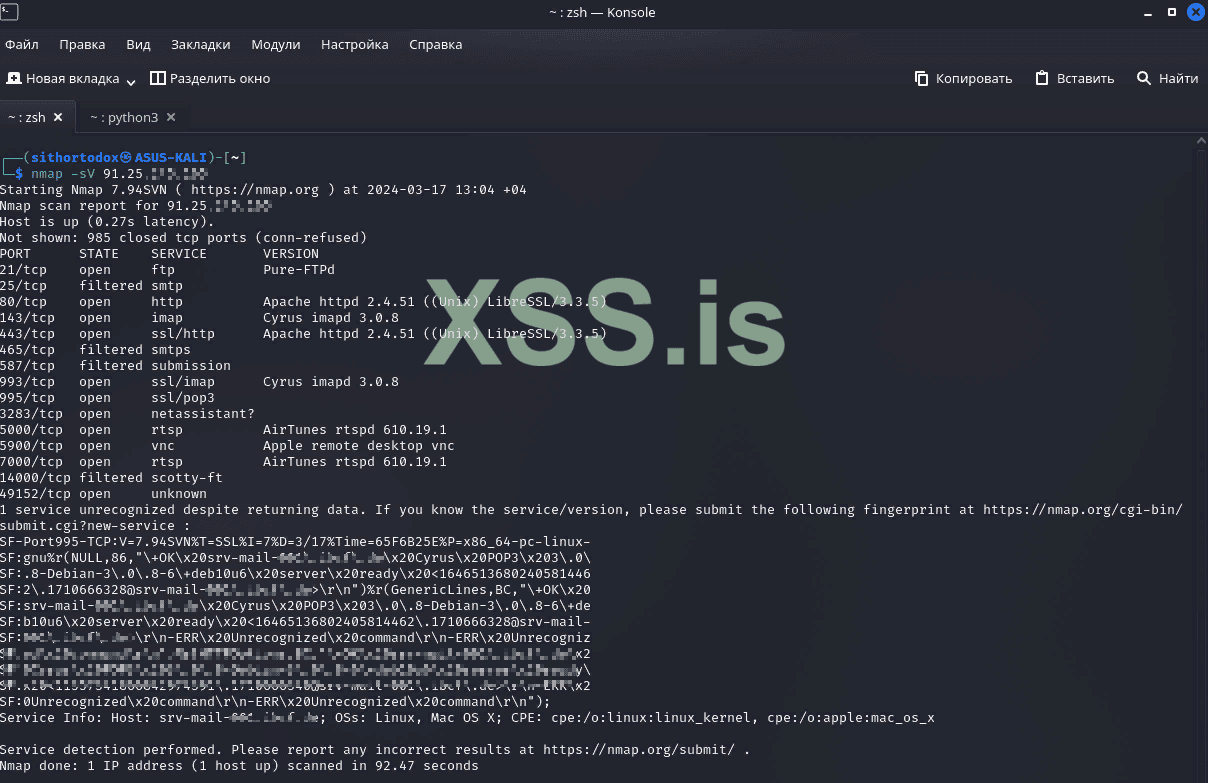This screenshot has height=783, width=1208.
Task: Click 'Apple remote desktop vnc' text
Action: (x=359, y=446)
